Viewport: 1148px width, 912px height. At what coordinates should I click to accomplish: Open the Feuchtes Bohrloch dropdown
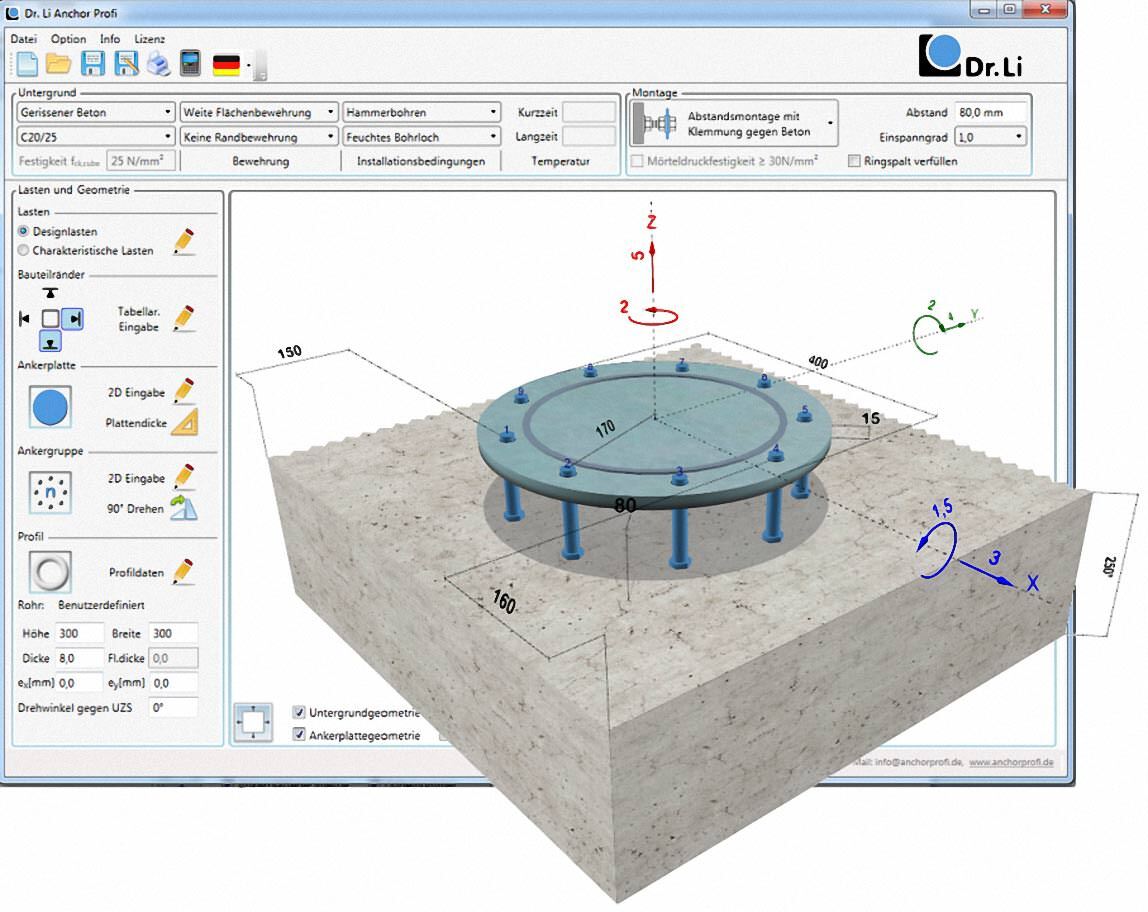[422, 137]
